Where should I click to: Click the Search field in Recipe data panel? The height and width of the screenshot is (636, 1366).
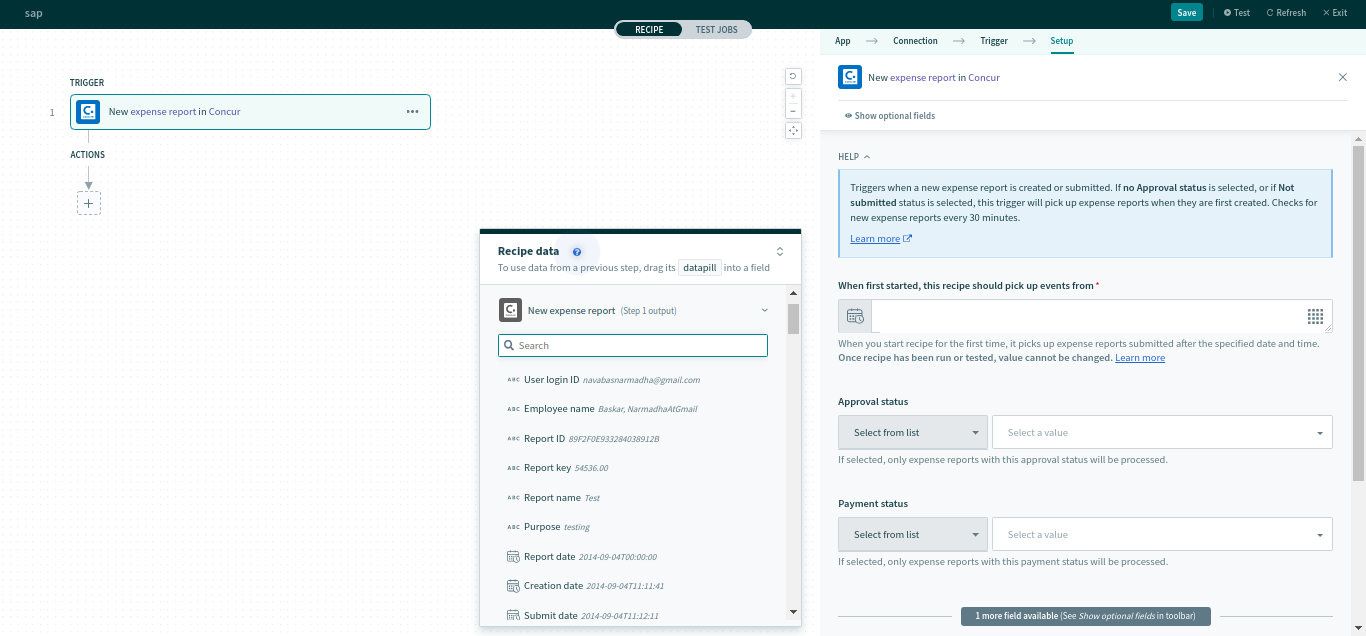point(632,344)
